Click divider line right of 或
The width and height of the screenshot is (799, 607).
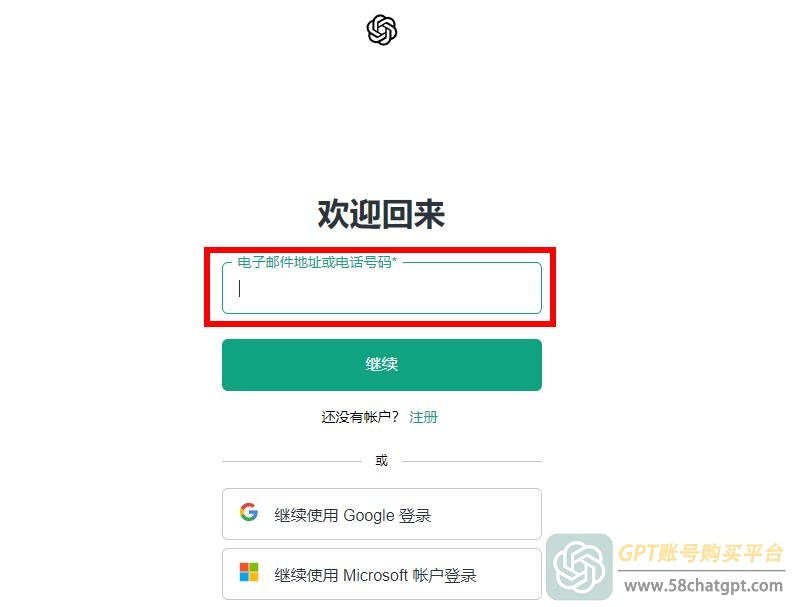click(x=472, y=461)
